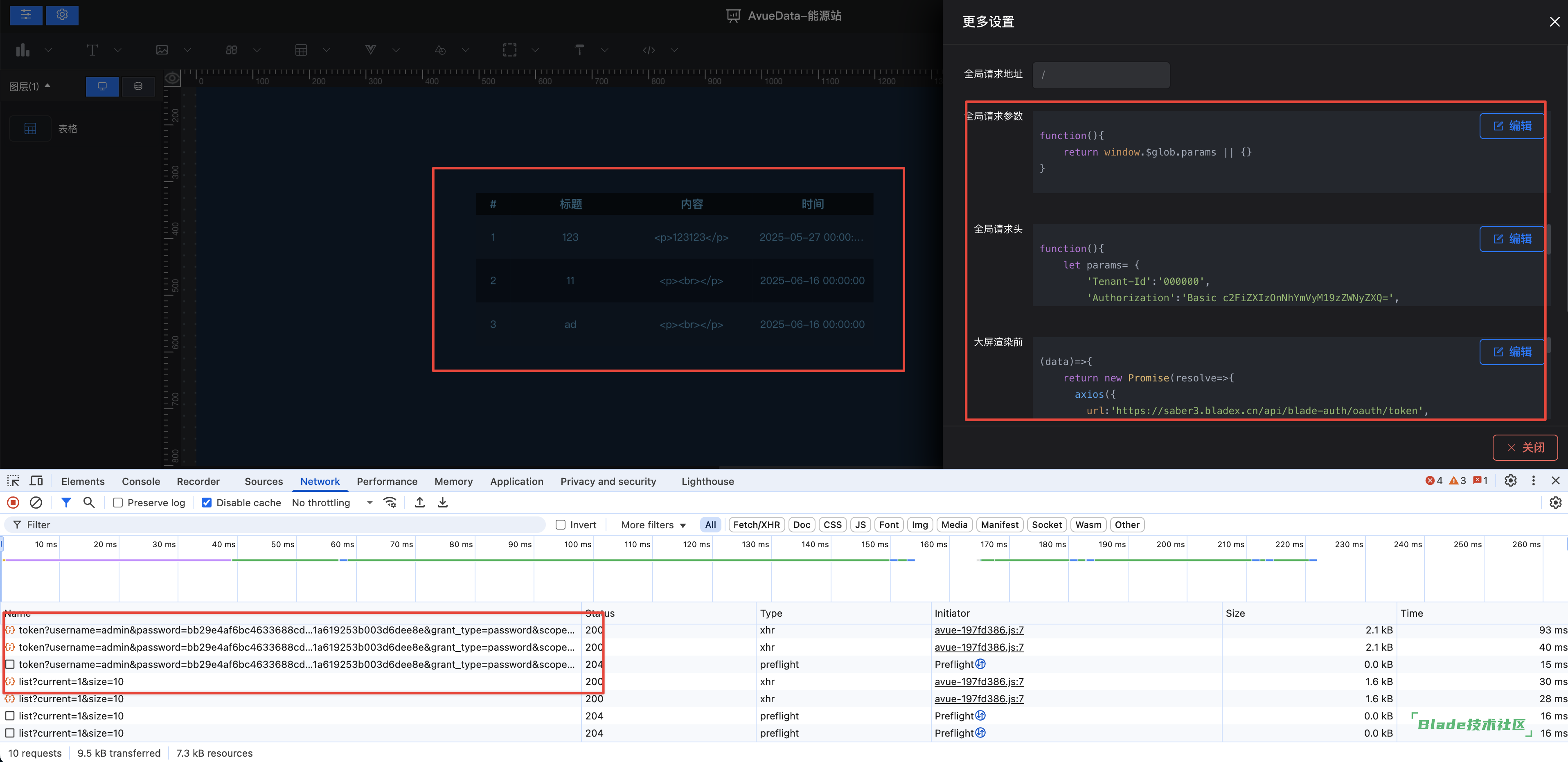Switch to the Elements tab

[x=83, y=481]
